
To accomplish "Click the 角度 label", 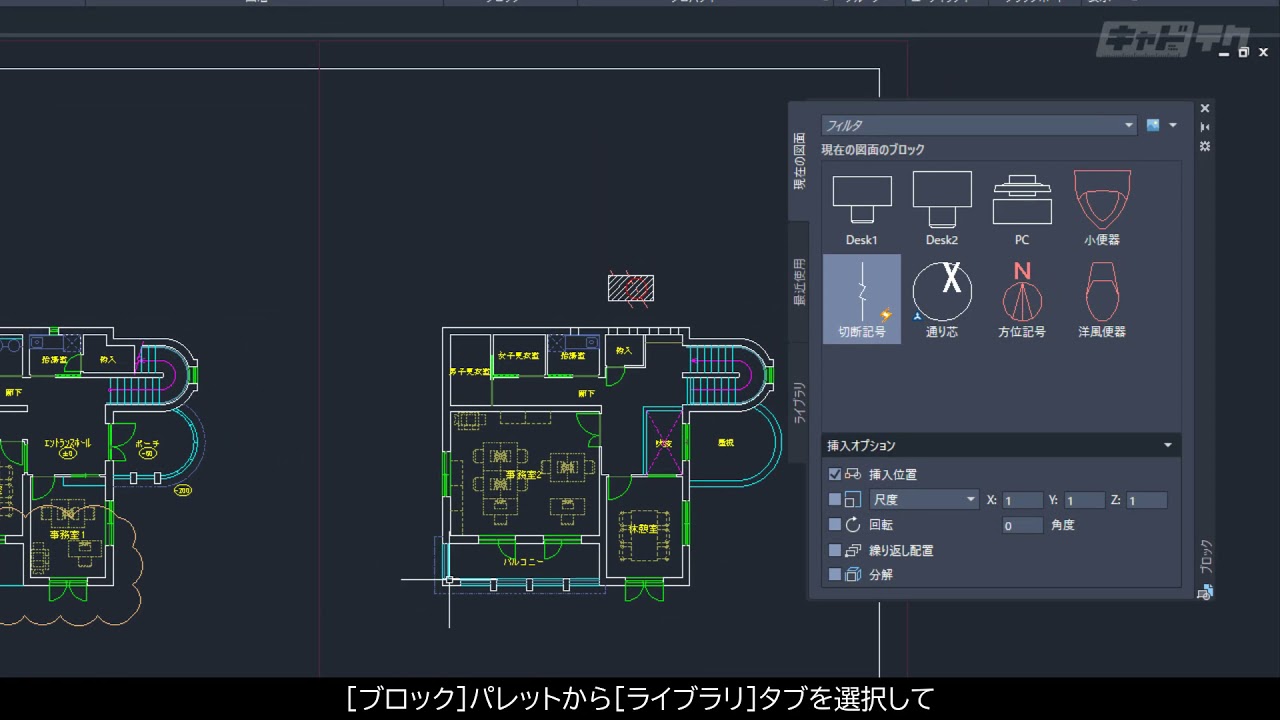I will [x=1063, y=524].
